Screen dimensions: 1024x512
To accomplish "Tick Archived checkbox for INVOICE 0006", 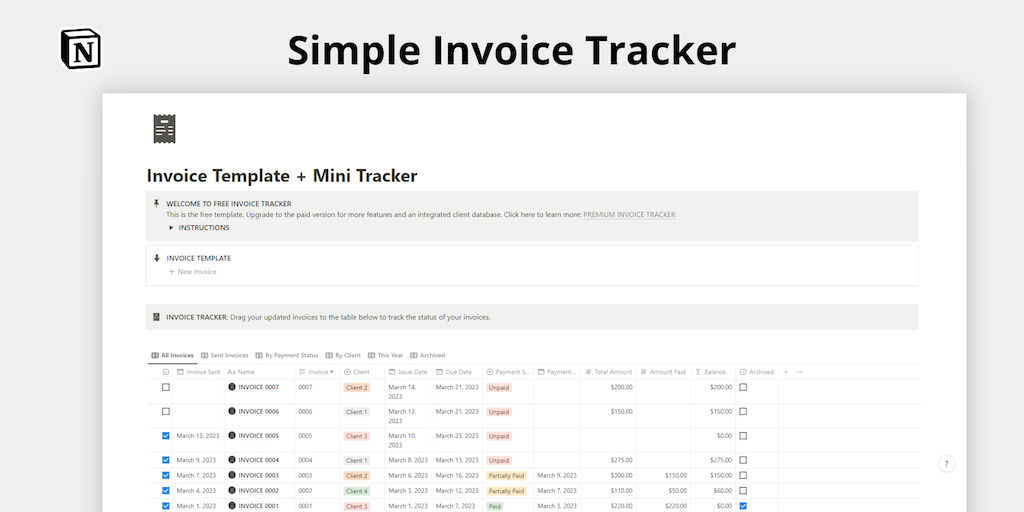I will click(x=743, y=411).
